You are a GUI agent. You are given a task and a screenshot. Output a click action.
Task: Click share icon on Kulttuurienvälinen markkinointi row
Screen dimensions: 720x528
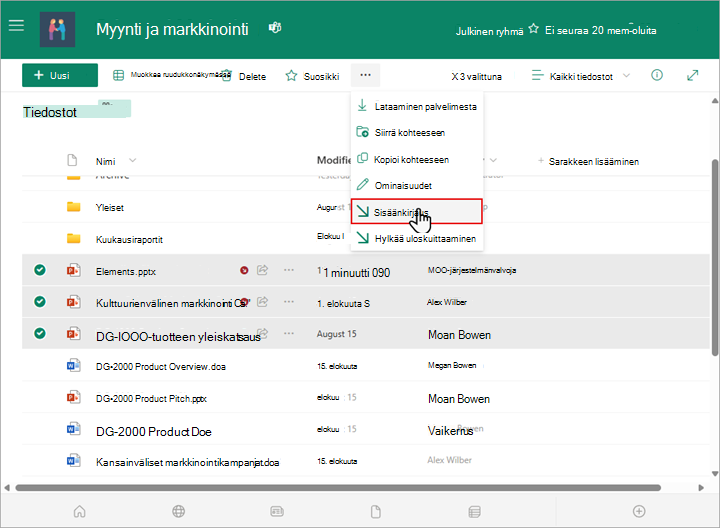click(263, 302)
